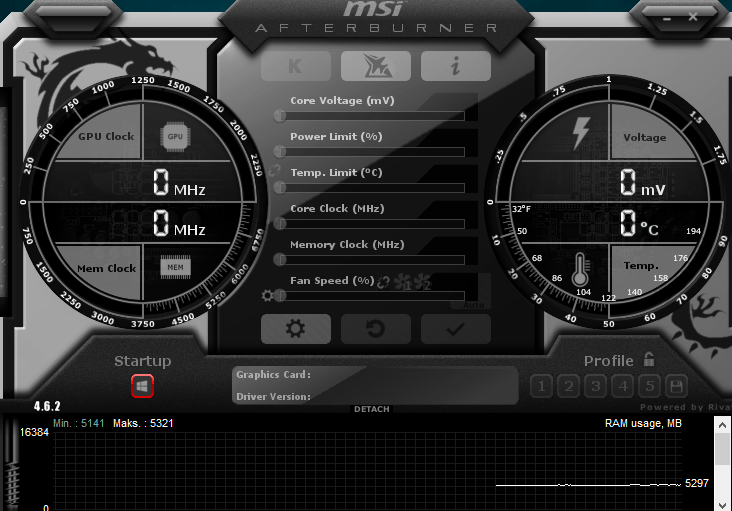This screenshot has width=732, height=511.
Task: Click the current RAM value 5297
Action: (697, 483)
